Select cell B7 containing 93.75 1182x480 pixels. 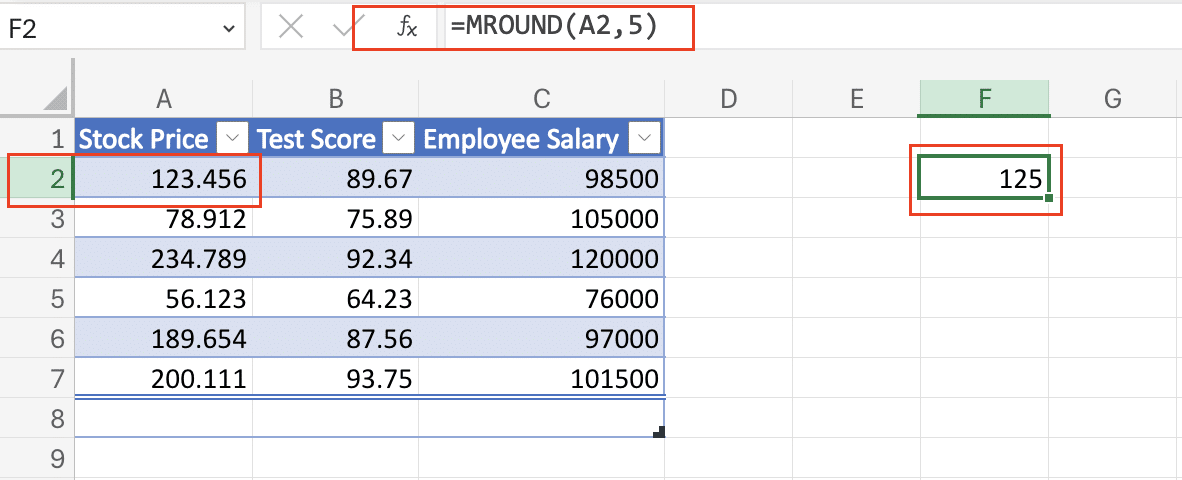click(335, 378)
